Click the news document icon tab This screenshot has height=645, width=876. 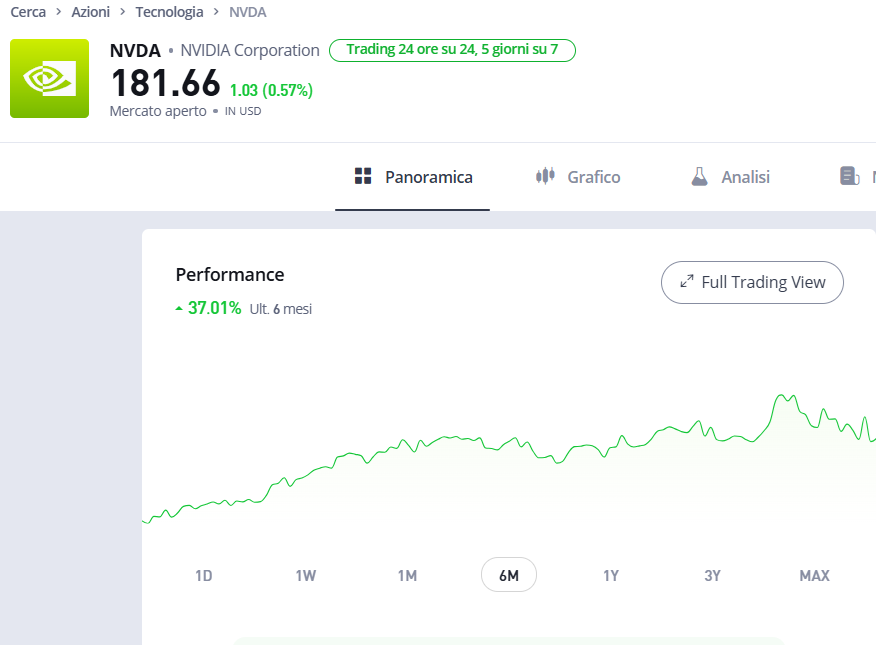850,176
